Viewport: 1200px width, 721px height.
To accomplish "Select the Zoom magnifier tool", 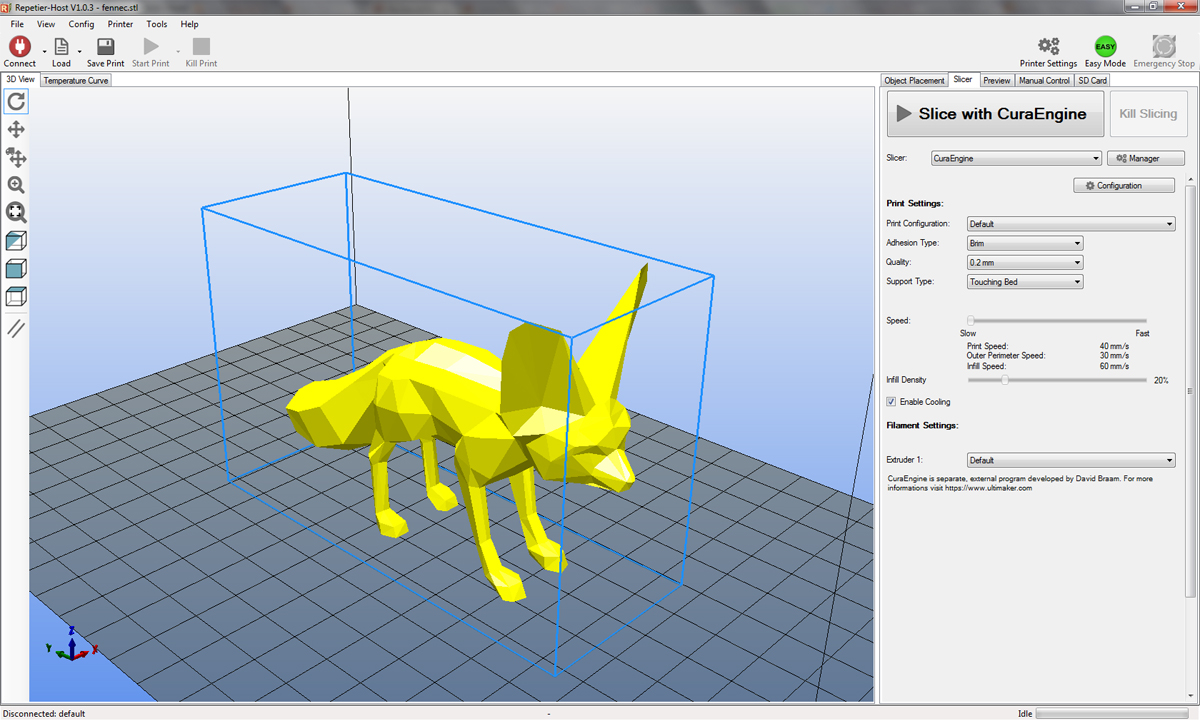I will click(x=16, y=185).
